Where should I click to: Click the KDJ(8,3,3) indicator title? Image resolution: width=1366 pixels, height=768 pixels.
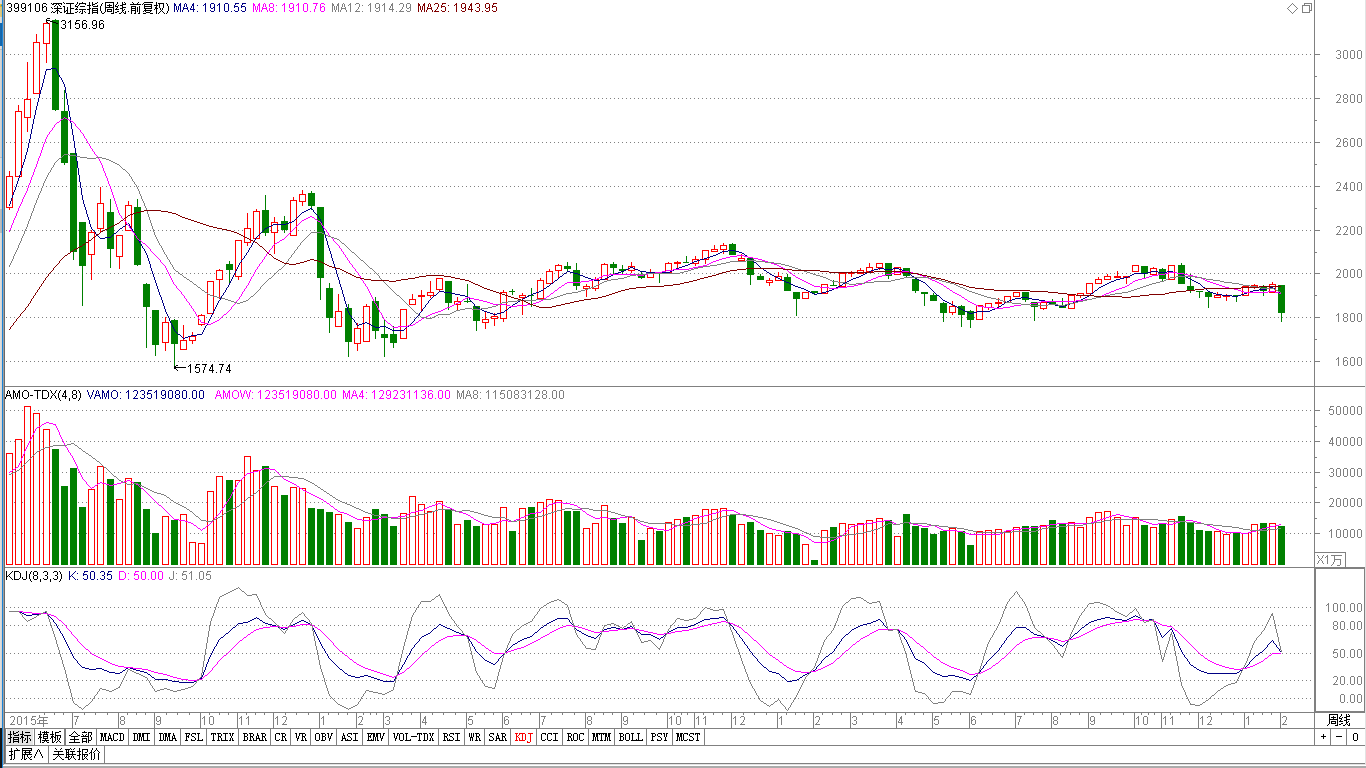tap(34, 576)
